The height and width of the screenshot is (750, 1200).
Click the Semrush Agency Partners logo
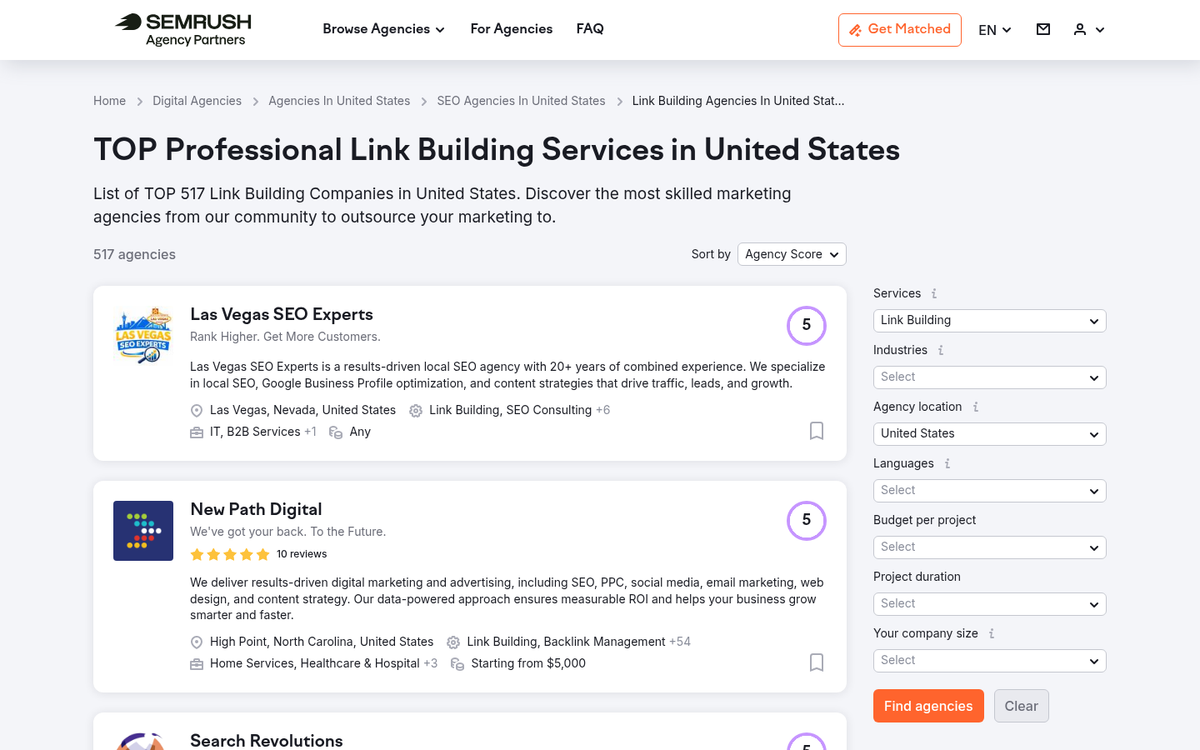(183, 29)
